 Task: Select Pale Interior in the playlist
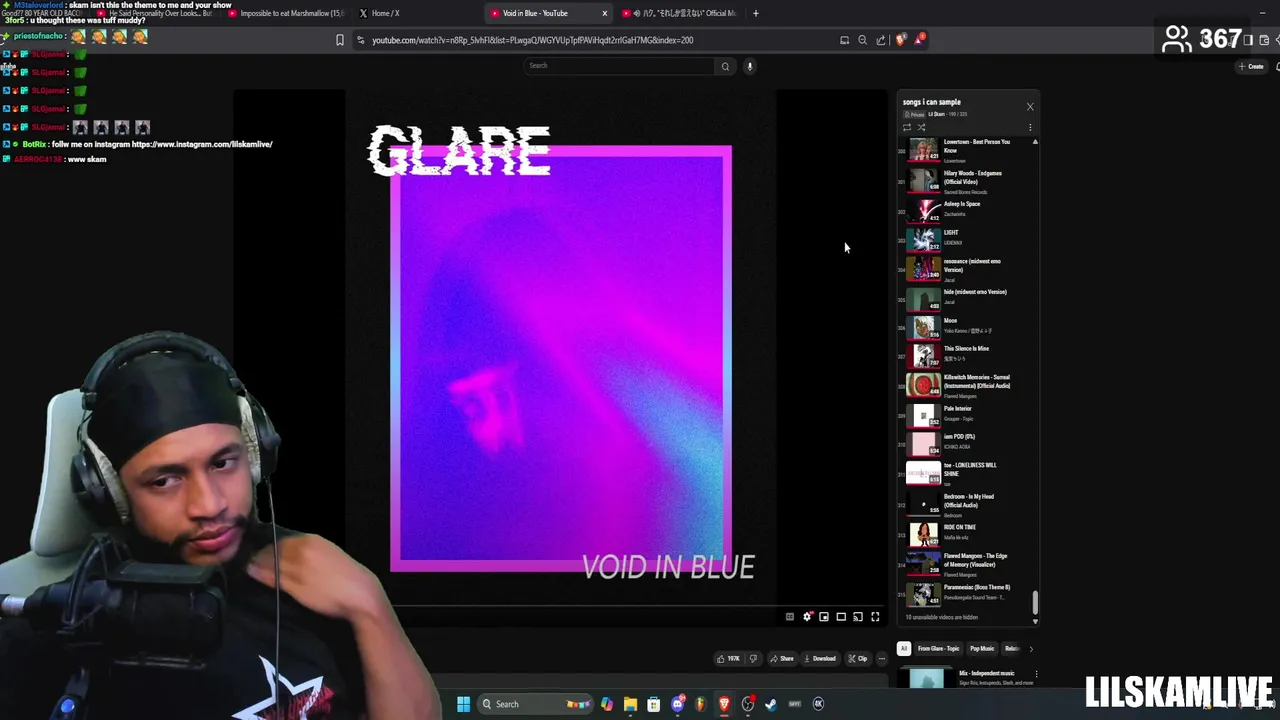(x=965, y=414)
